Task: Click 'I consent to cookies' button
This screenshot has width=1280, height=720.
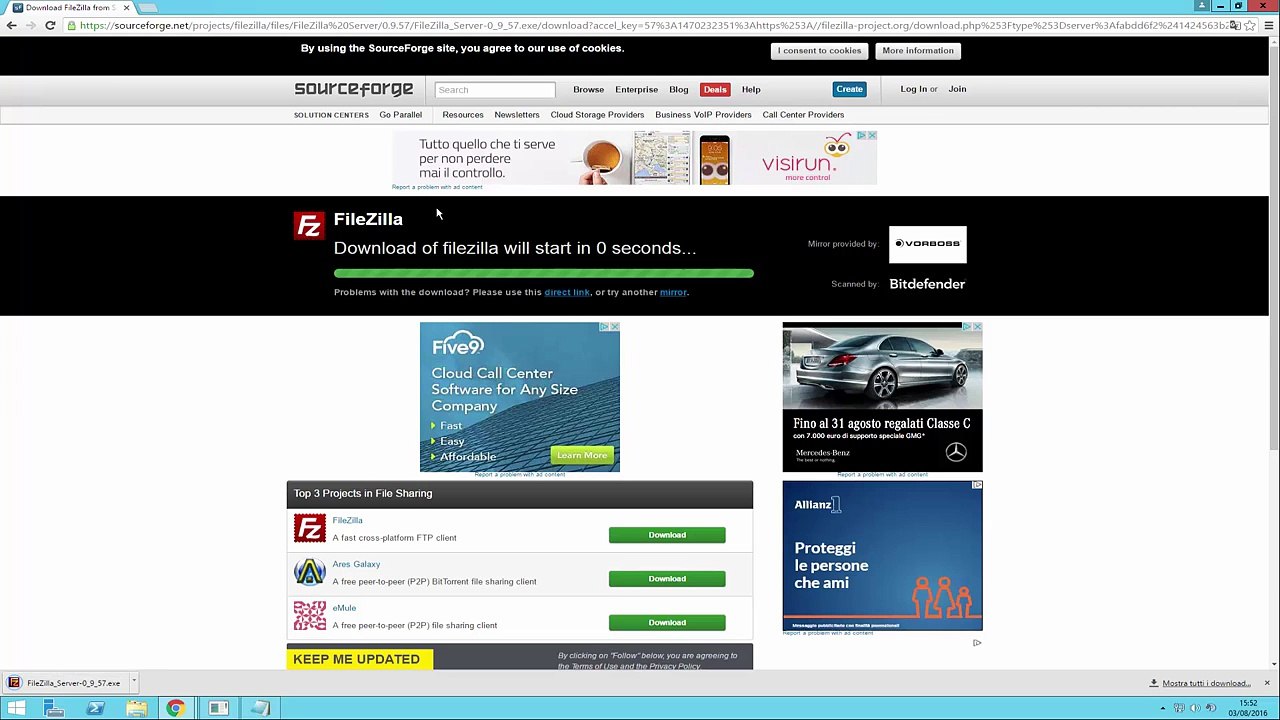Action: [819, 50]
